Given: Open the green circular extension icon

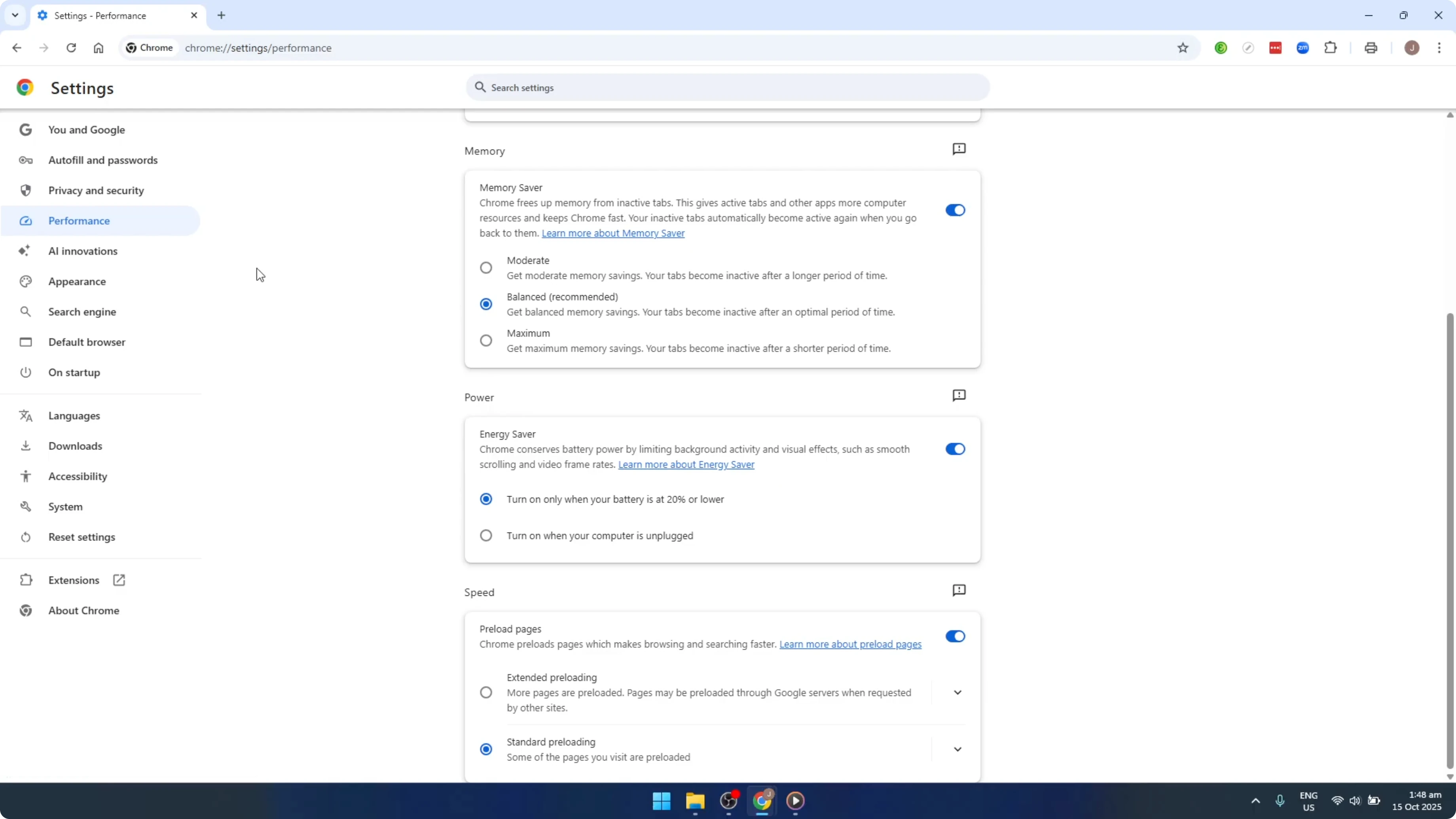Looking at the screenshot, I should click(x=1221, y=48).
